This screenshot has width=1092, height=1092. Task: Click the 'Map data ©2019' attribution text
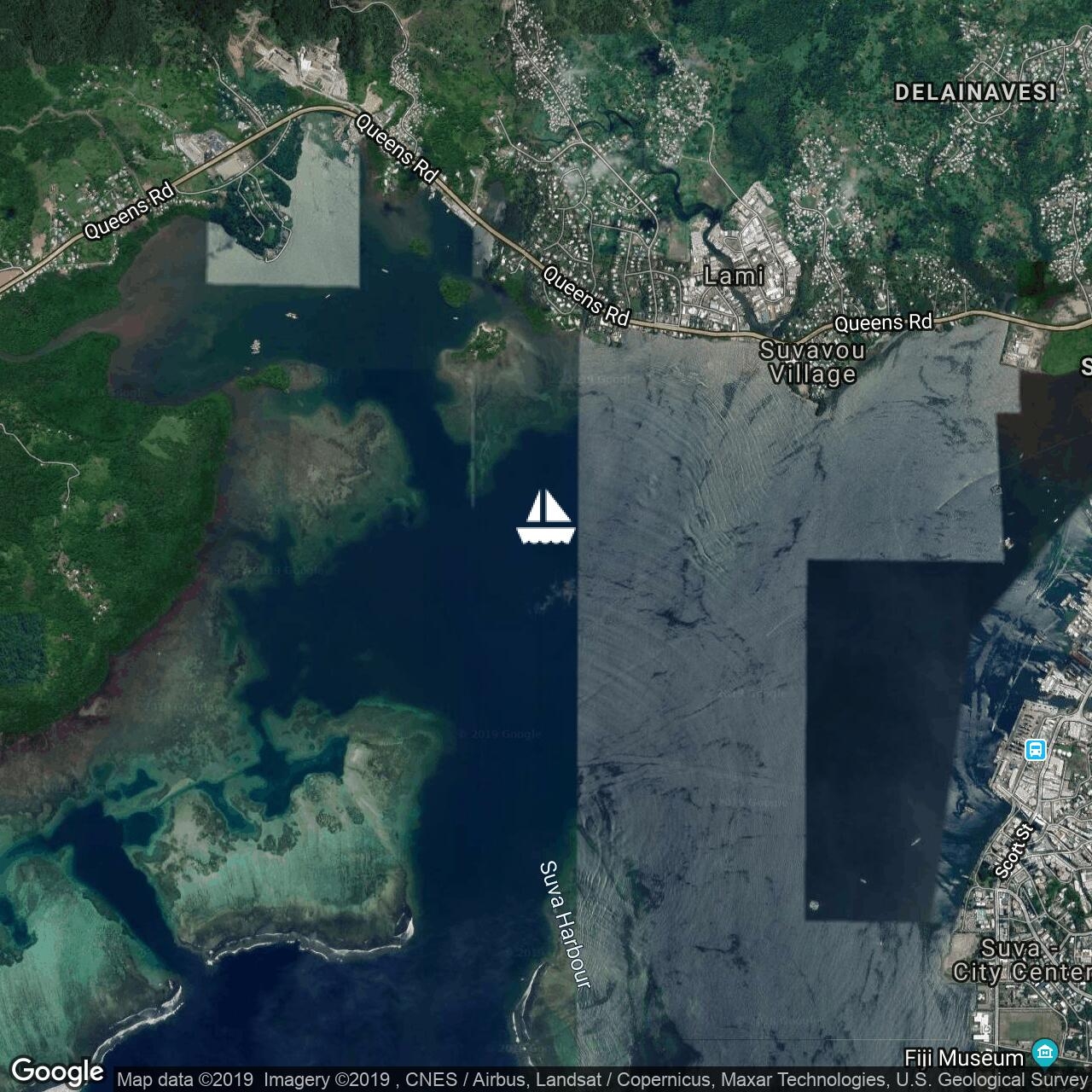pos(185,1079)
